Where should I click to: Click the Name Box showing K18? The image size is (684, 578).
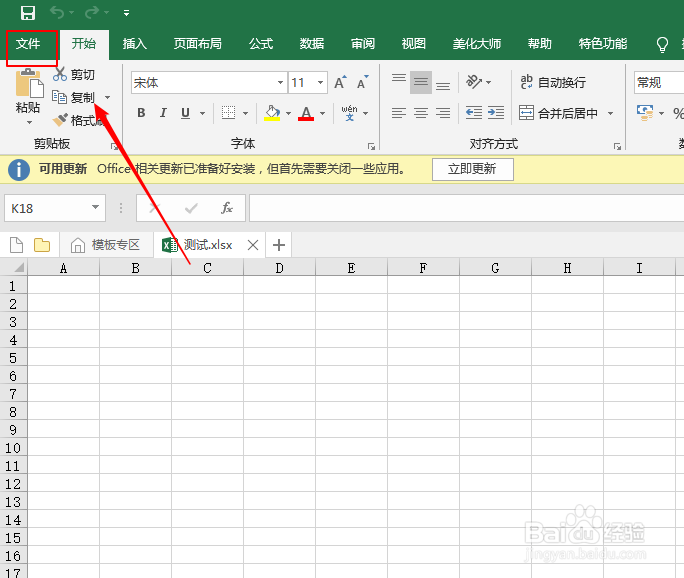point(55,208)
